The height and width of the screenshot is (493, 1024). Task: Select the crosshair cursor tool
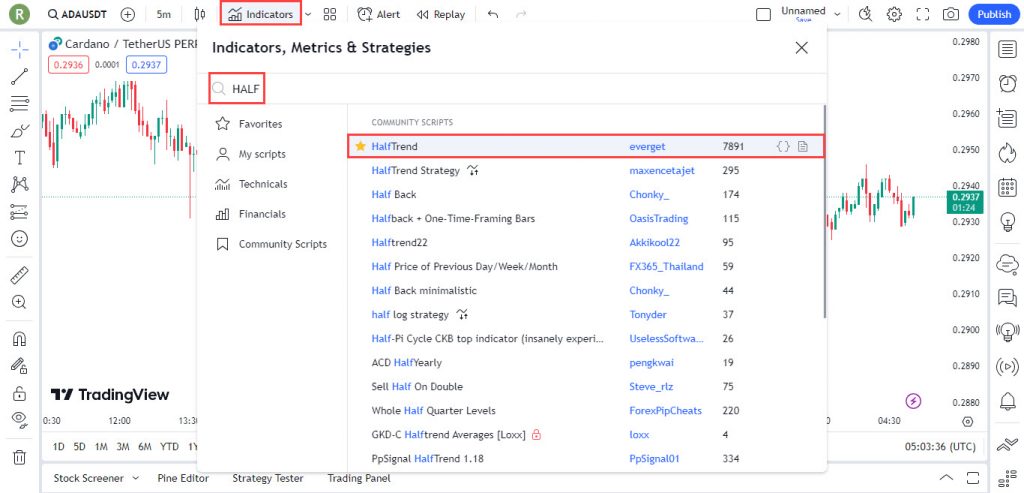[20, 50]
